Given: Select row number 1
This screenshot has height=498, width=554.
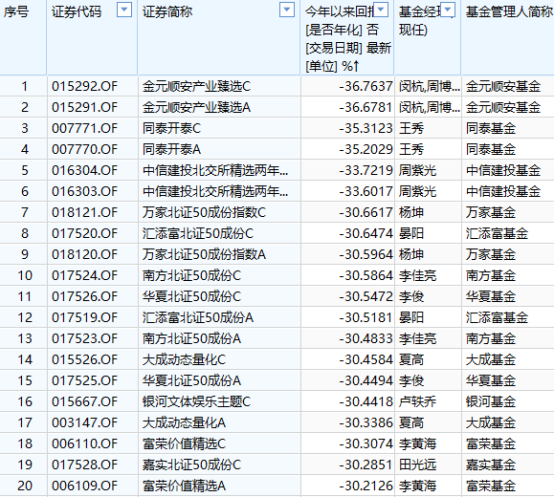Looking at the screenshot, I should (x=24, y=86).
